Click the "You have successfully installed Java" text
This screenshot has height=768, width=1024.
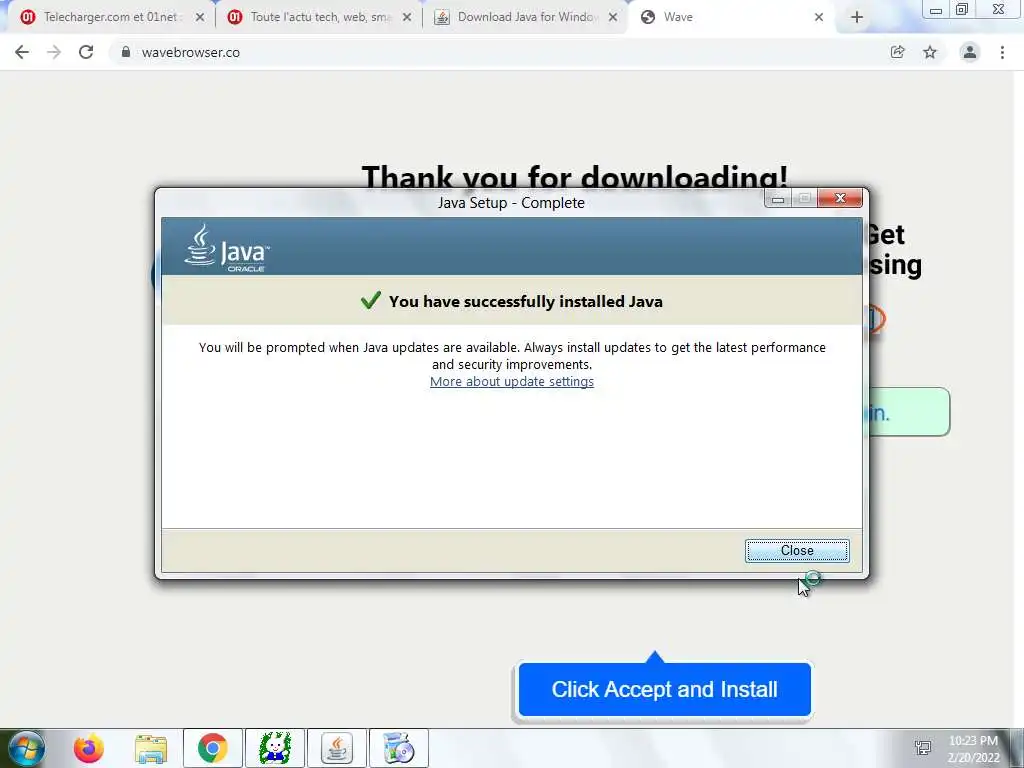(x=526, y=302)
